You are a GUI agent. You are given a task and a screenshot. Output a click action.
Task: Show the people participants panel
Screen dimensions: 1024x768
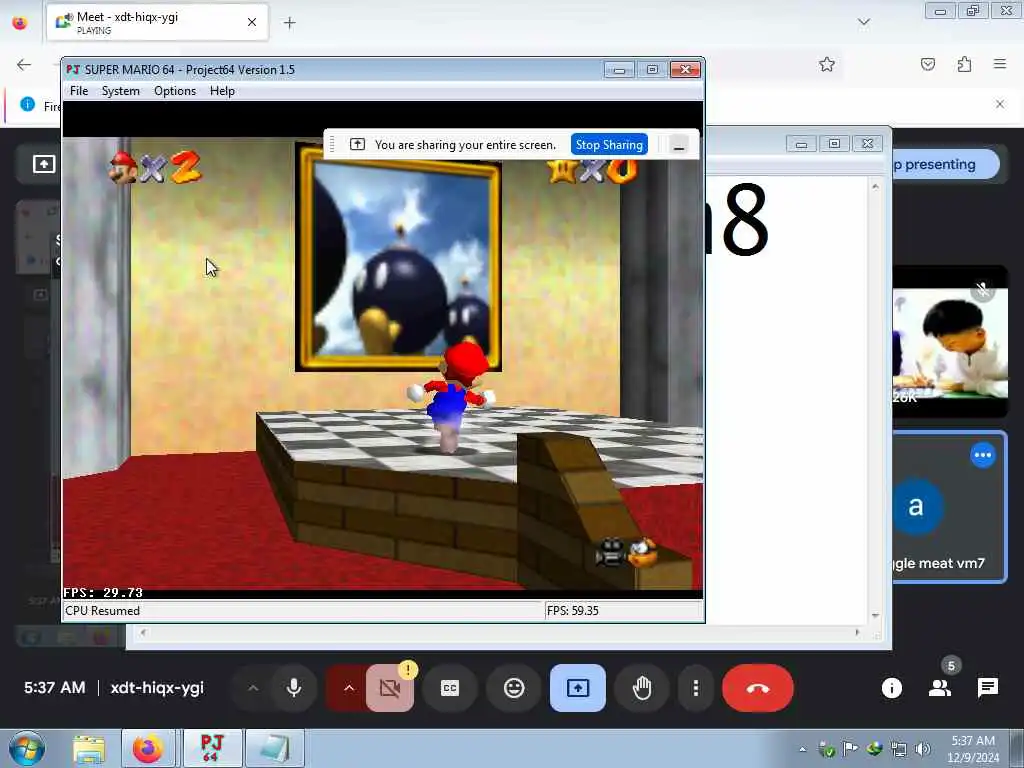click(x=940, y=688)
